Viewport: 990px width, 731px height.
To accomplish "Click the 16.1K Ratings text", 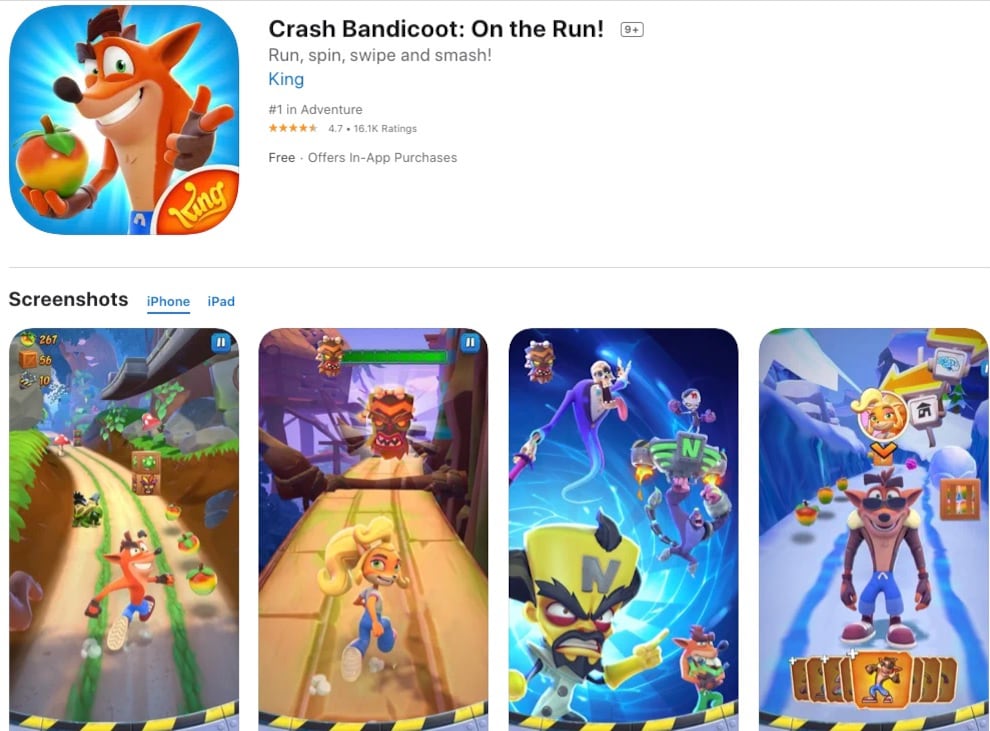I will coord(385,128).
